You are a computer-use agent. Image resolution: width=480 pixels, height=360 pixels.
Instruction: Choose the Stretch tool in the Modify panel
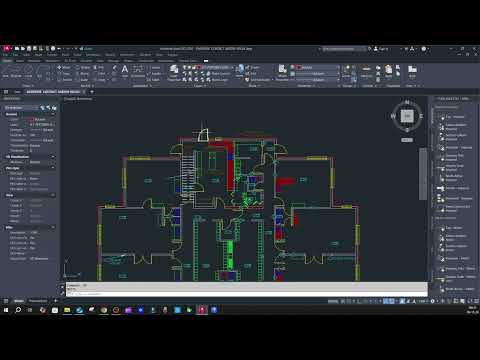(64, 80)
